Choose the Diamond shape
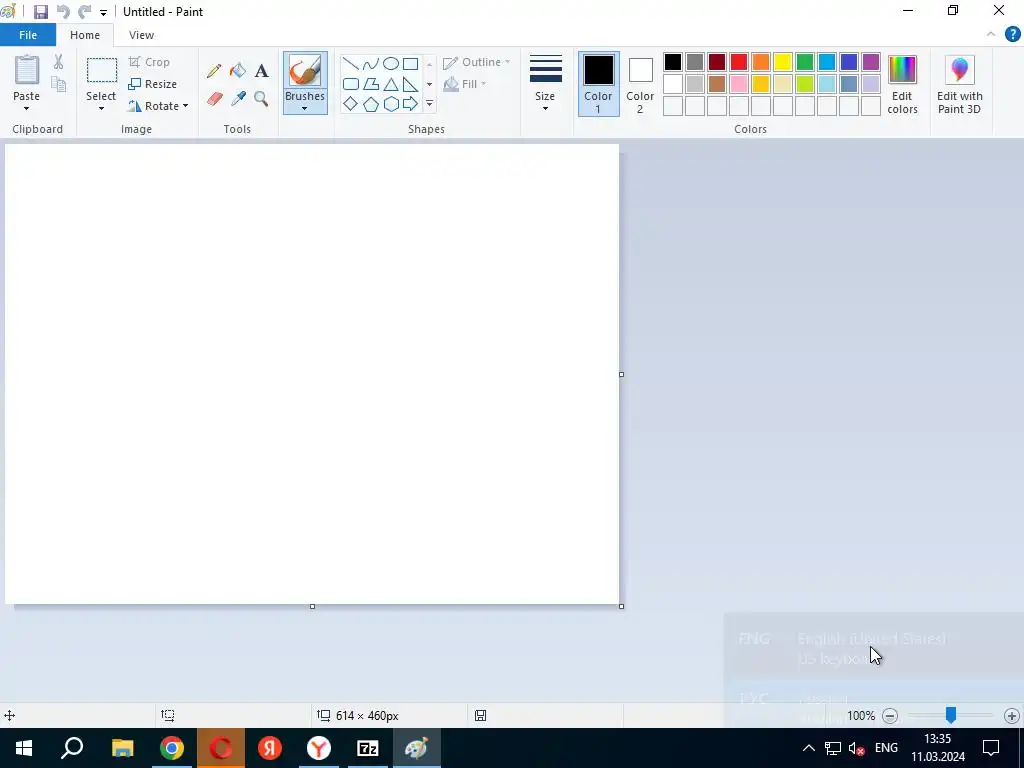 351,104
